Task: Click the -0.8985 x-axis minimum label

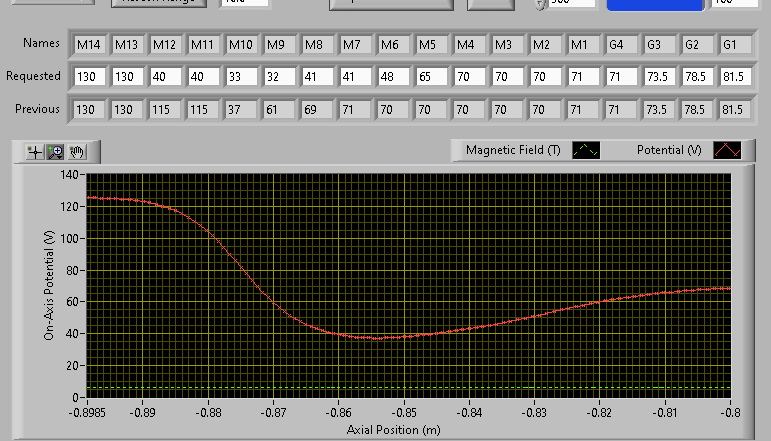Action: 88,412
